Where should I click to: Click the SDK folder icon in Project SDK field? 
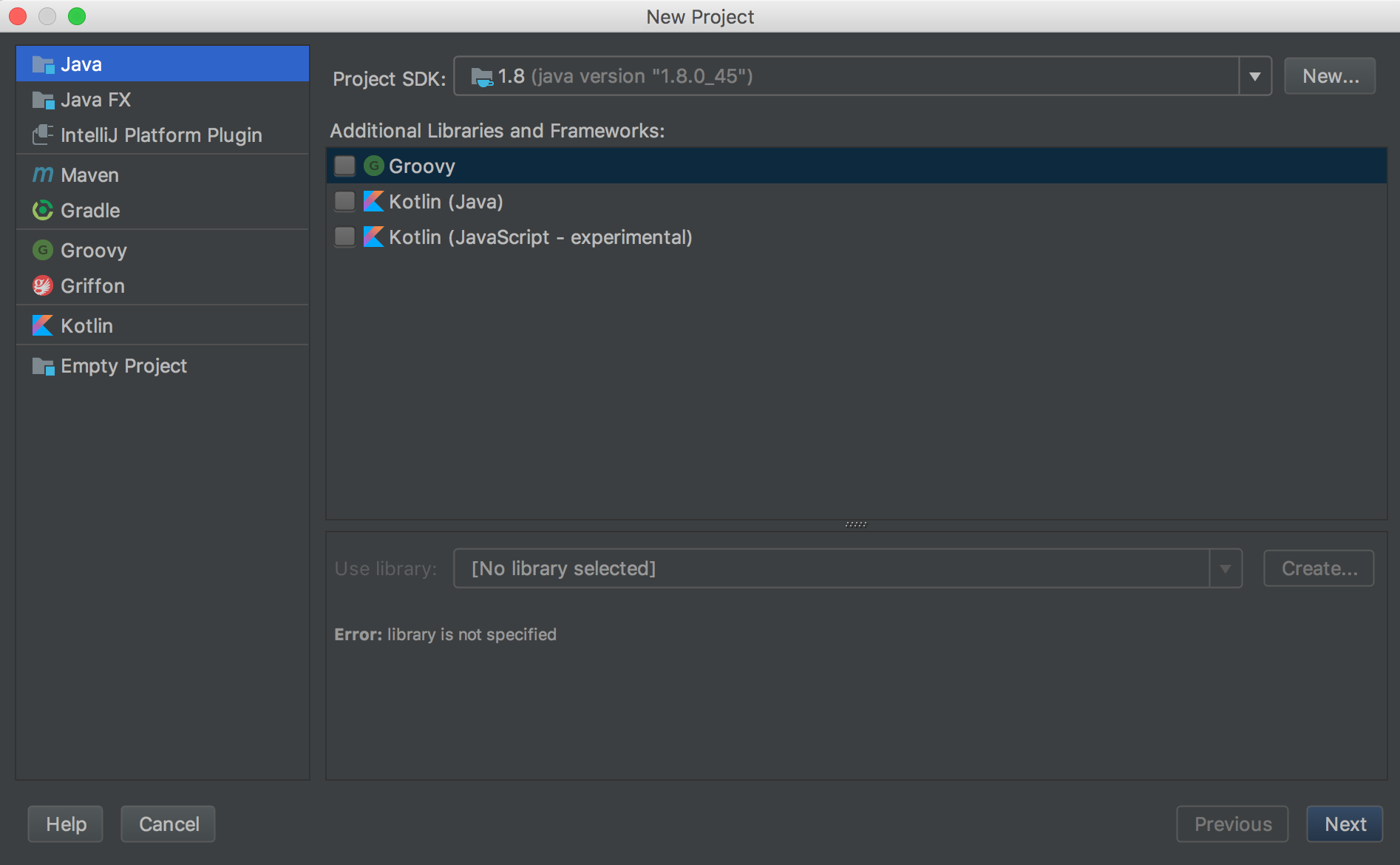482,76
